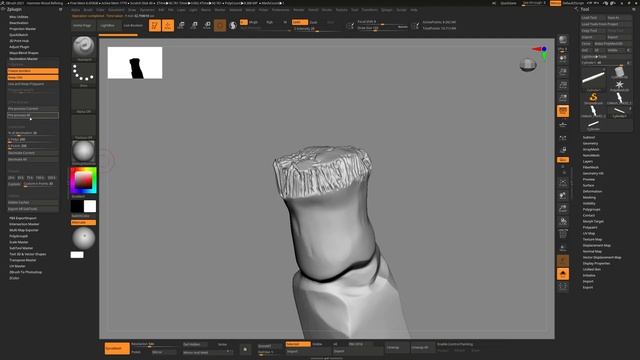Expand the Subtool subpalette
The width and height of the screenshot is (640, 360).
point(589,138)
